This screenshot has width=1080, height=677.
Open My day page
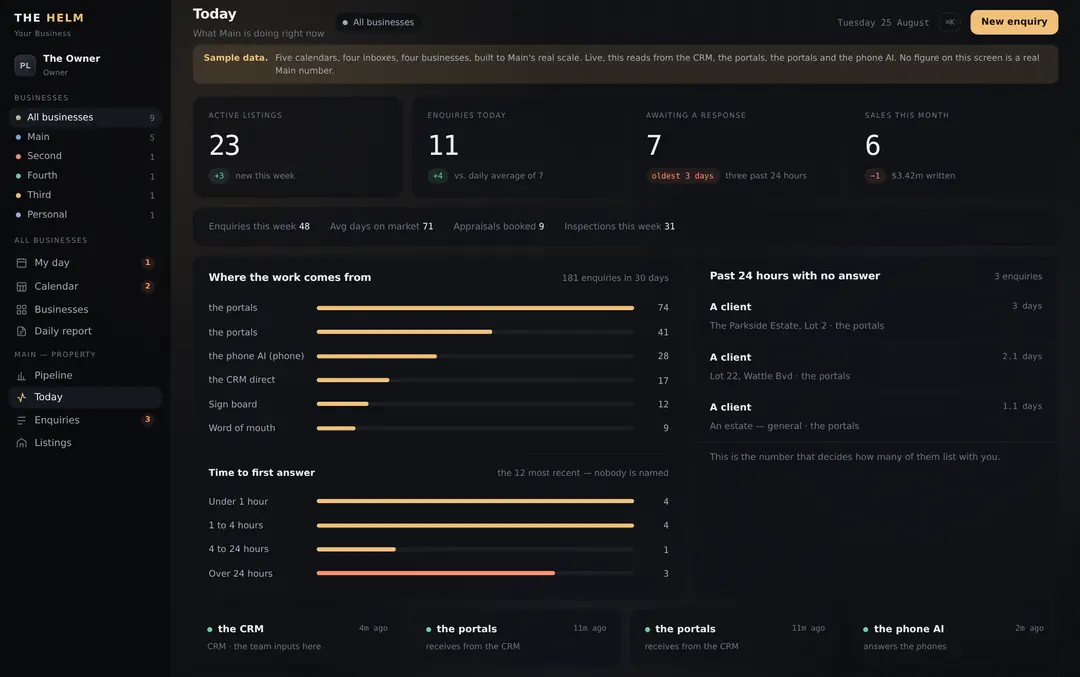(x=85, y=263)
